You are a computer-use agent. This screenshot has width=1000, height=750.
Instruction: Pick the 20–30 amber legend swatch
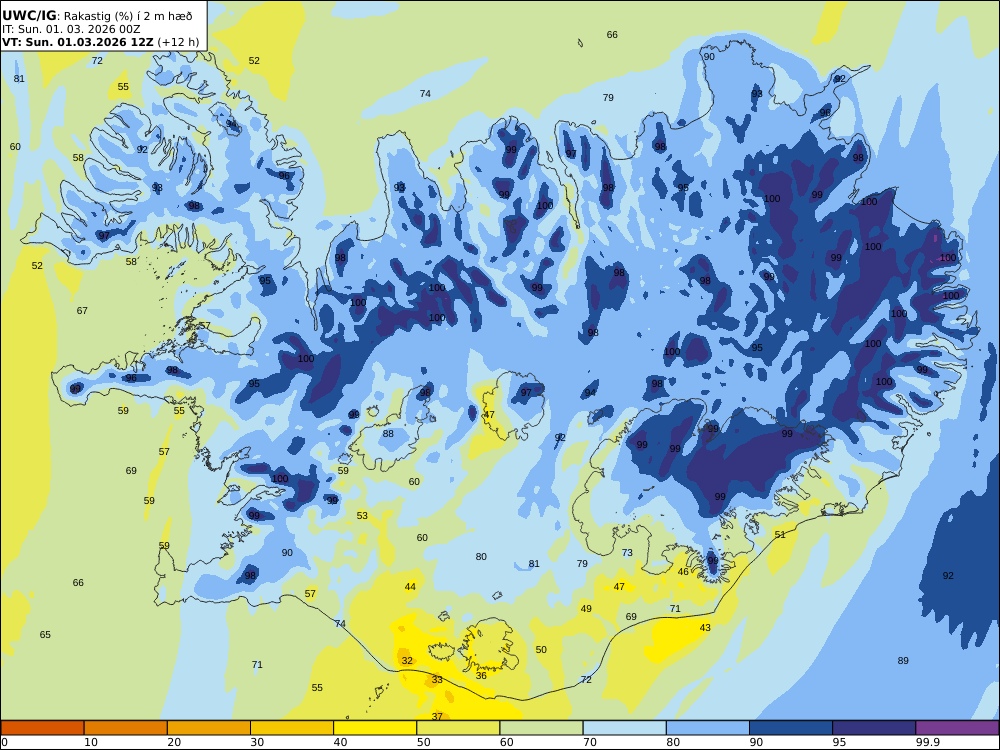209,728
